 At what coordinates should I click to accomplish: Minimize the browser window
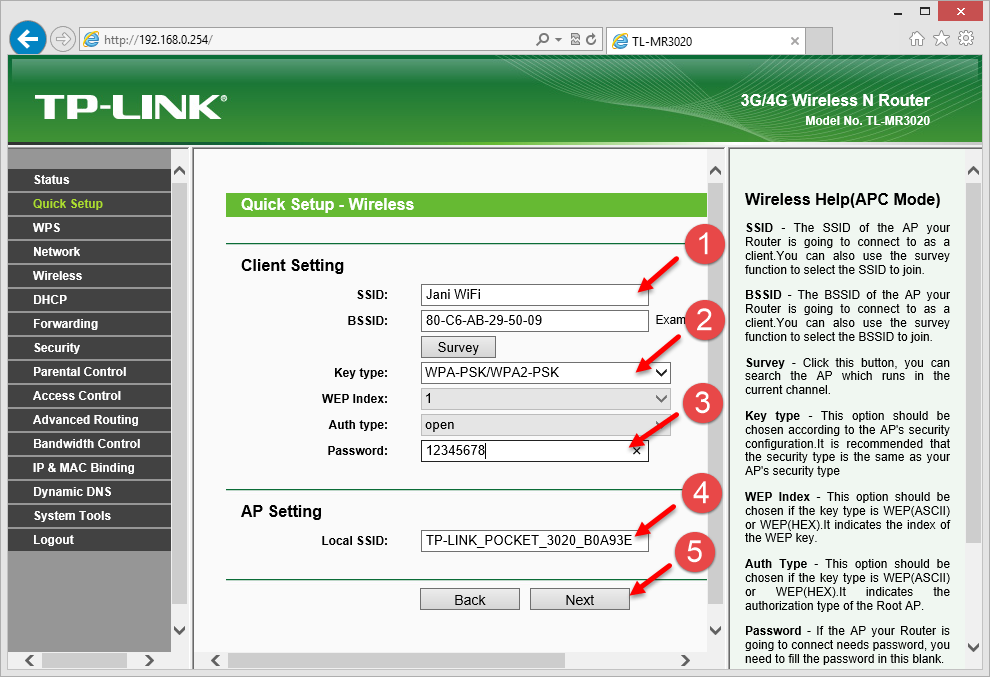pyautogui.click(x=898, y=12)
